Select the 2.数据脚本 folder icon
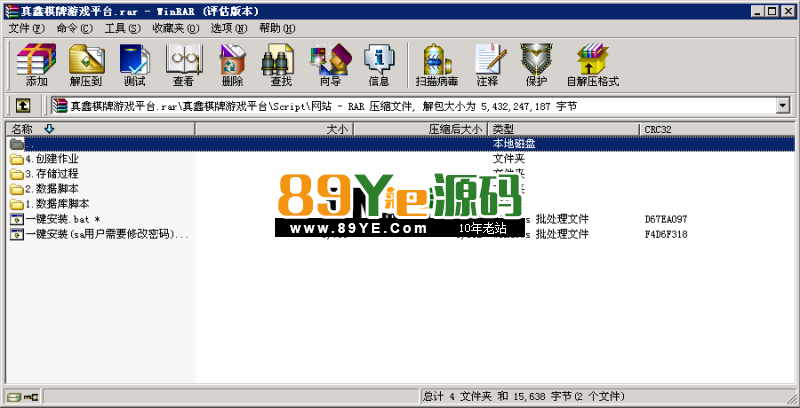The image size is (800, 408). coord(17,189)
